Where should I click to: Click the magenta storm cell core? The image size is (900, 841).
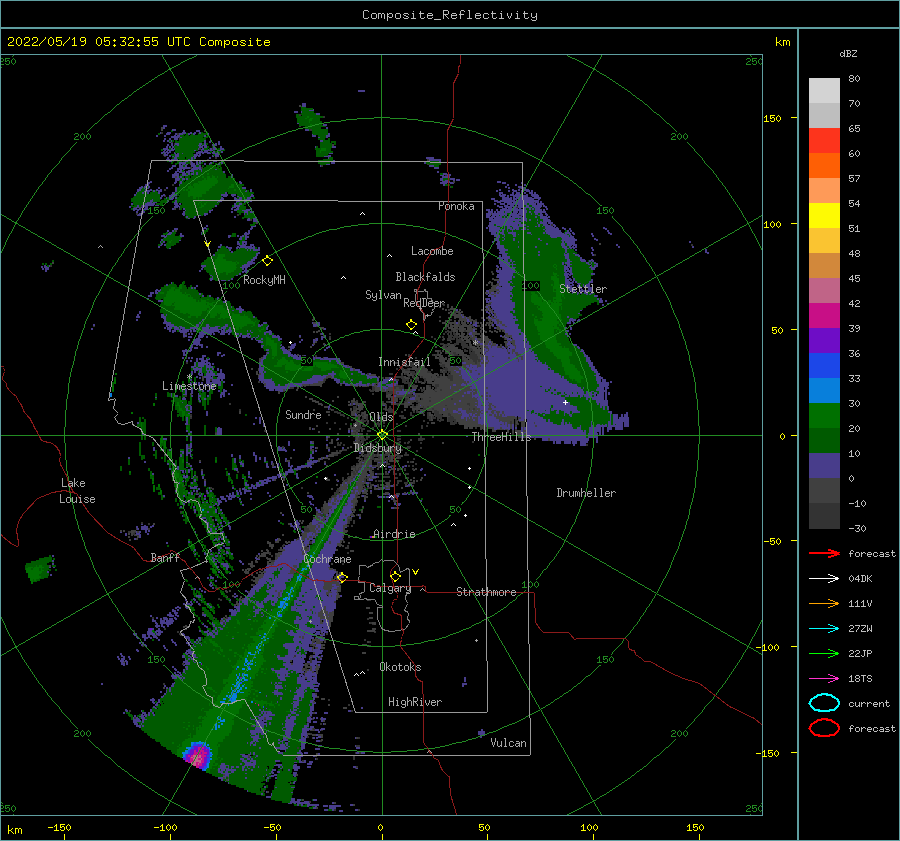(198, 757)
